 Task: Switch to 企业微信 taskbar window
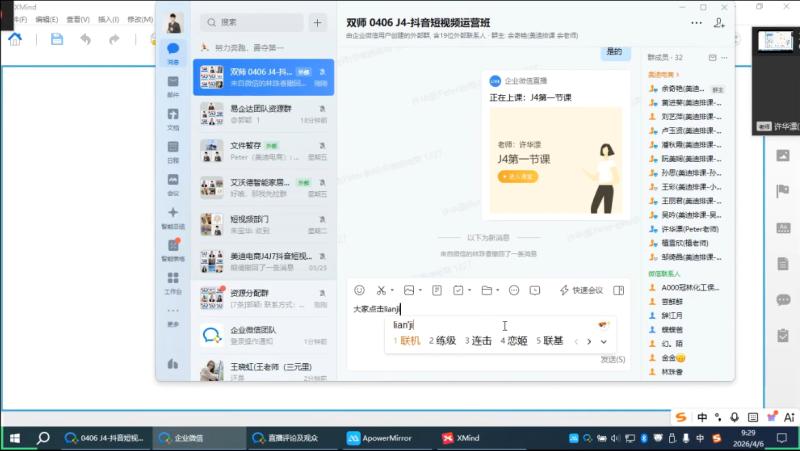pos(199,438)
